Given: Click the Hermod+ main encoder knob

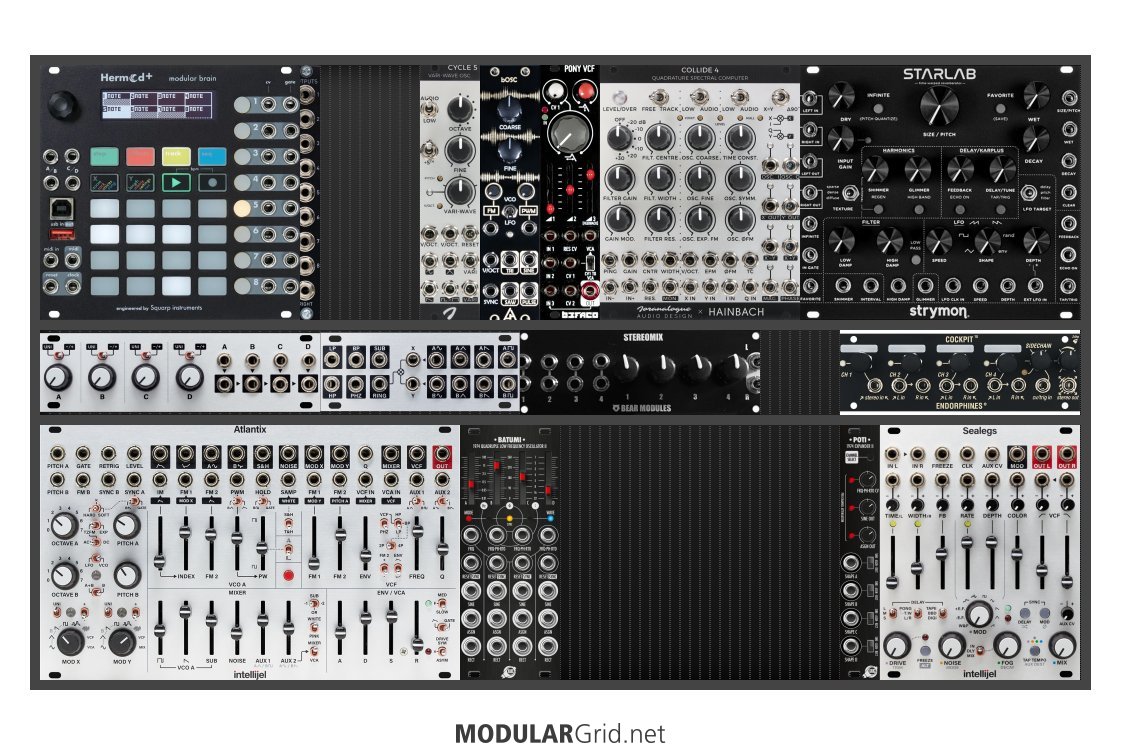Looking at the screenshot, I should click(x=63, y=106).
